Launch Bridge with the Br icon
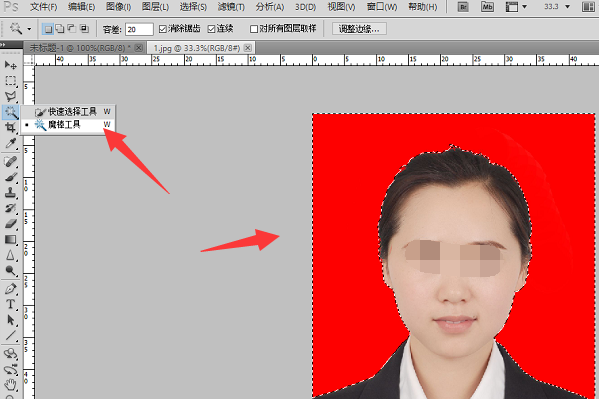 (x=463, y=7)
